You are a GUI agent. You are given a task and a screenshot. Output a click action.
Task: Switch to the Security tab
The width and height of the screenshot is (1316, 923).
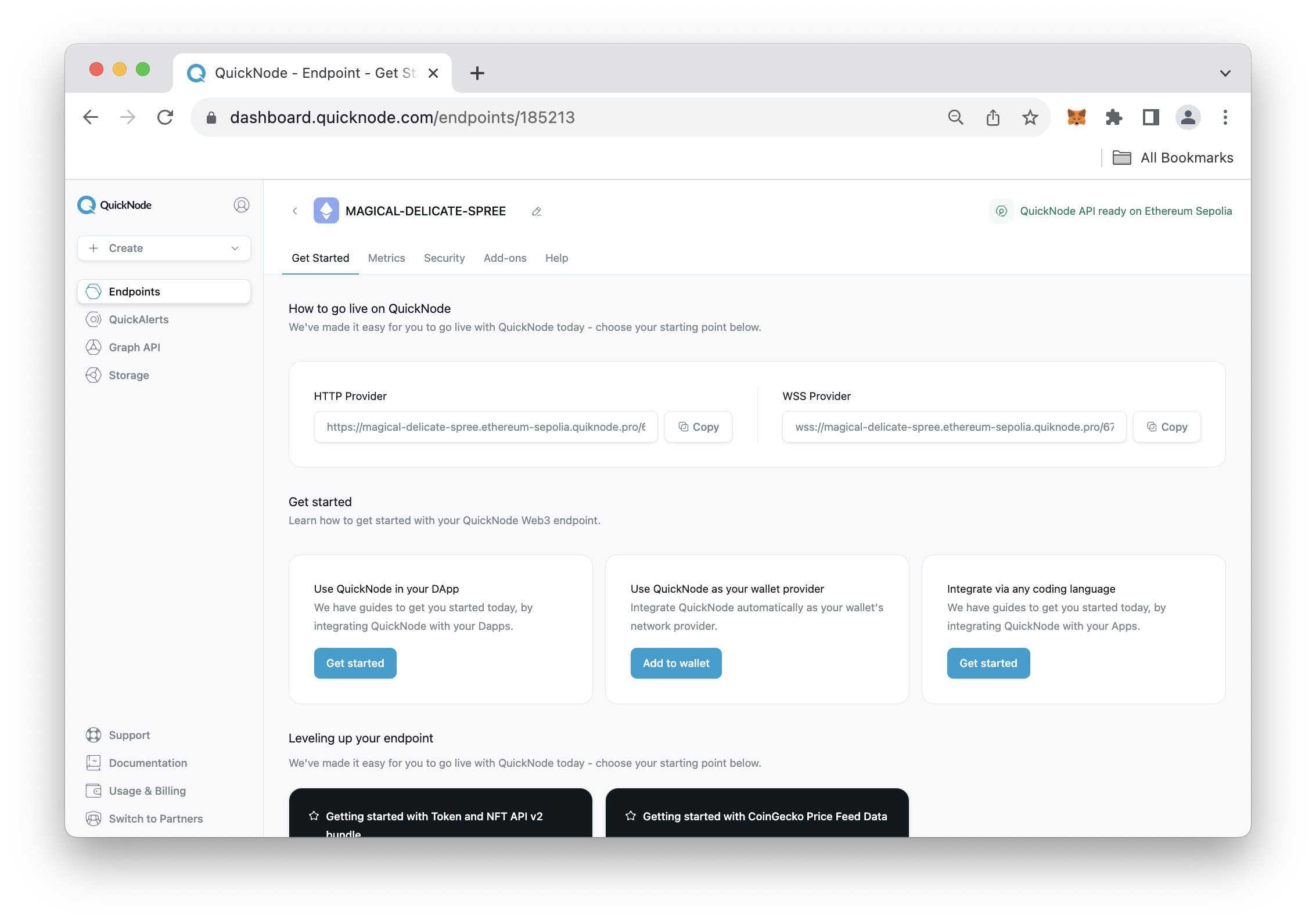click(x=444, y=258)
